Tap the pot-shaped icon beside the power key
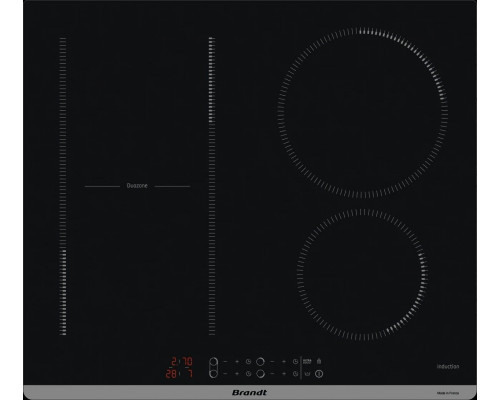Screen dimensions: 500x400 coord(307,374)
